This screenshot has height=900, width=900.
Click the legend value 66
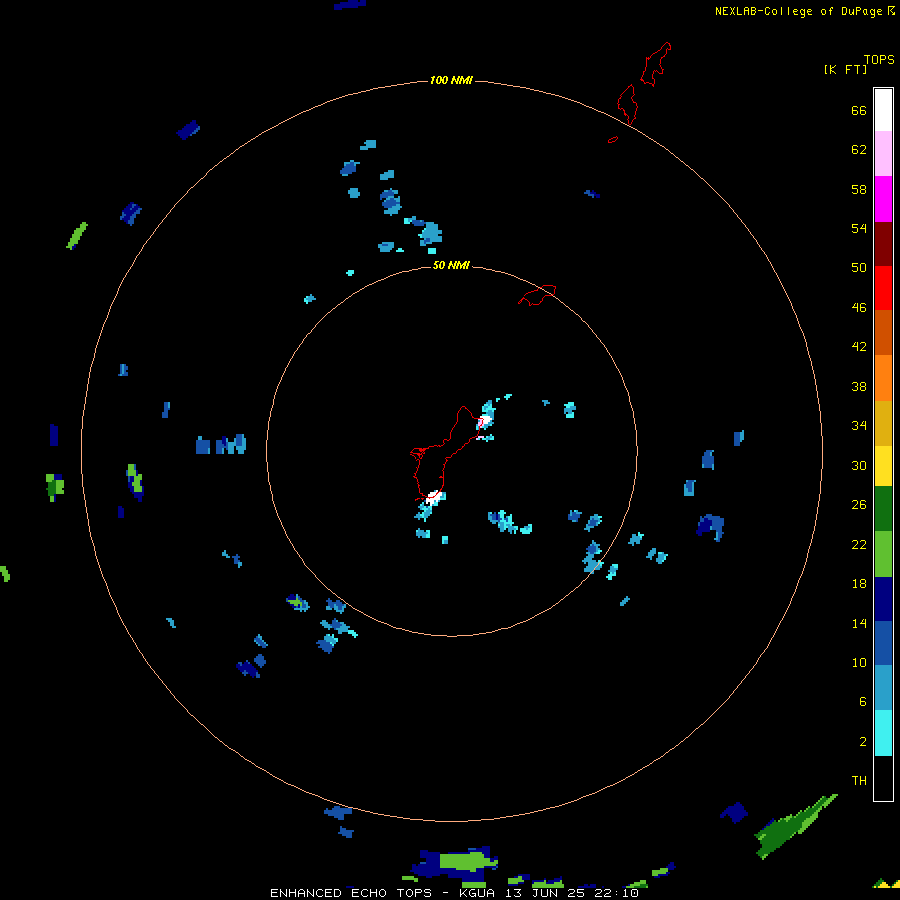tap(859, 111)
